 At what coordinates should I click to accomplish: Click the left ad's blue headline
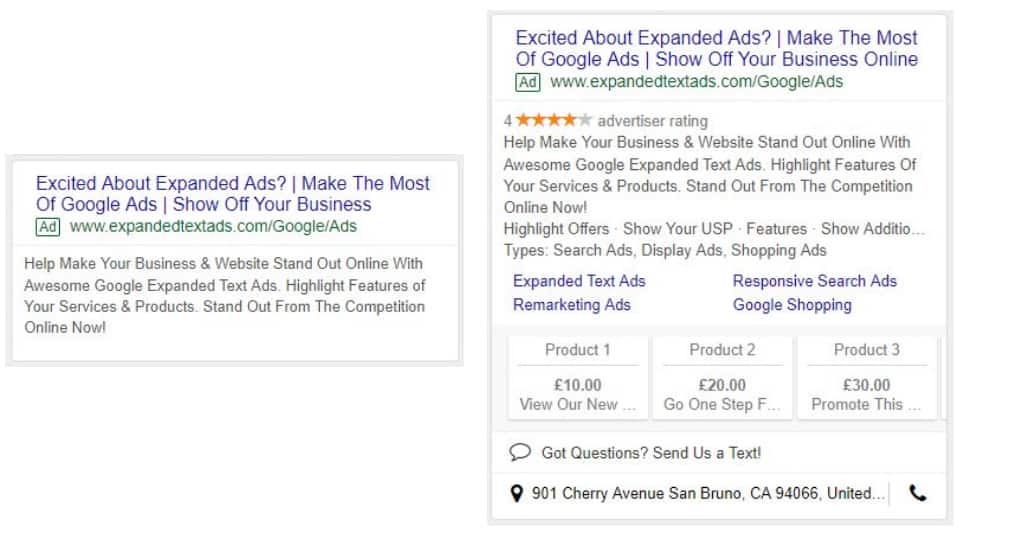click(233, 194)
